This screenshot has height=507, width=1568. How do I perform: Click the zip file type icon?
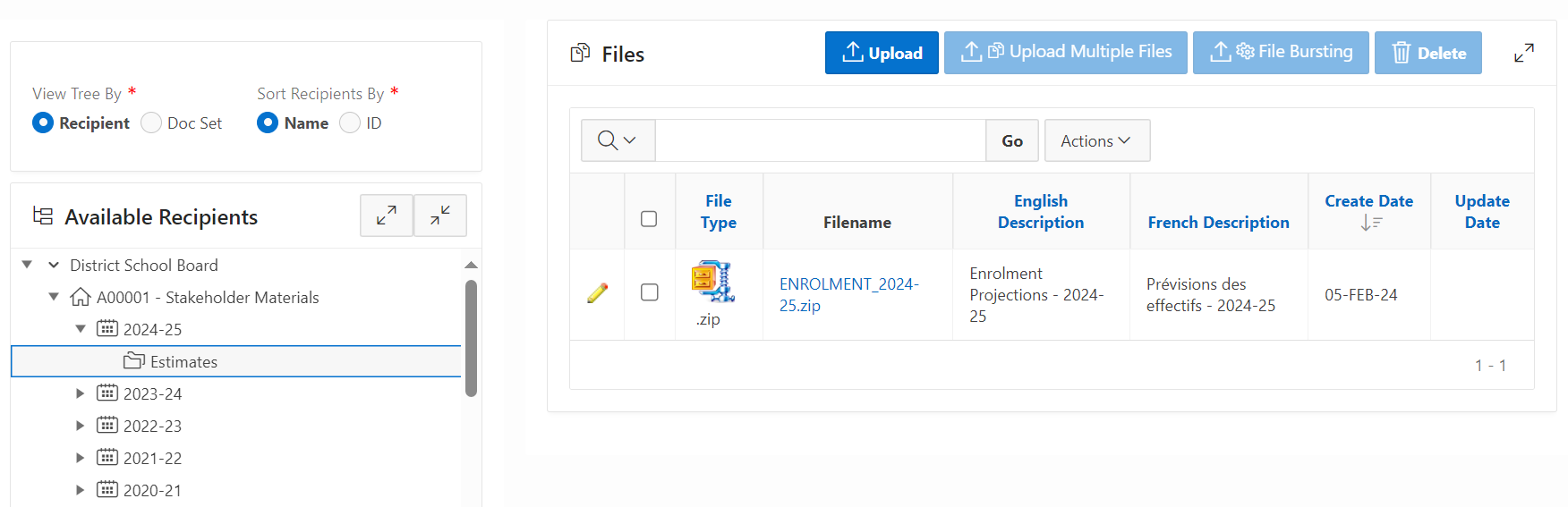click(x=712, y=282)
